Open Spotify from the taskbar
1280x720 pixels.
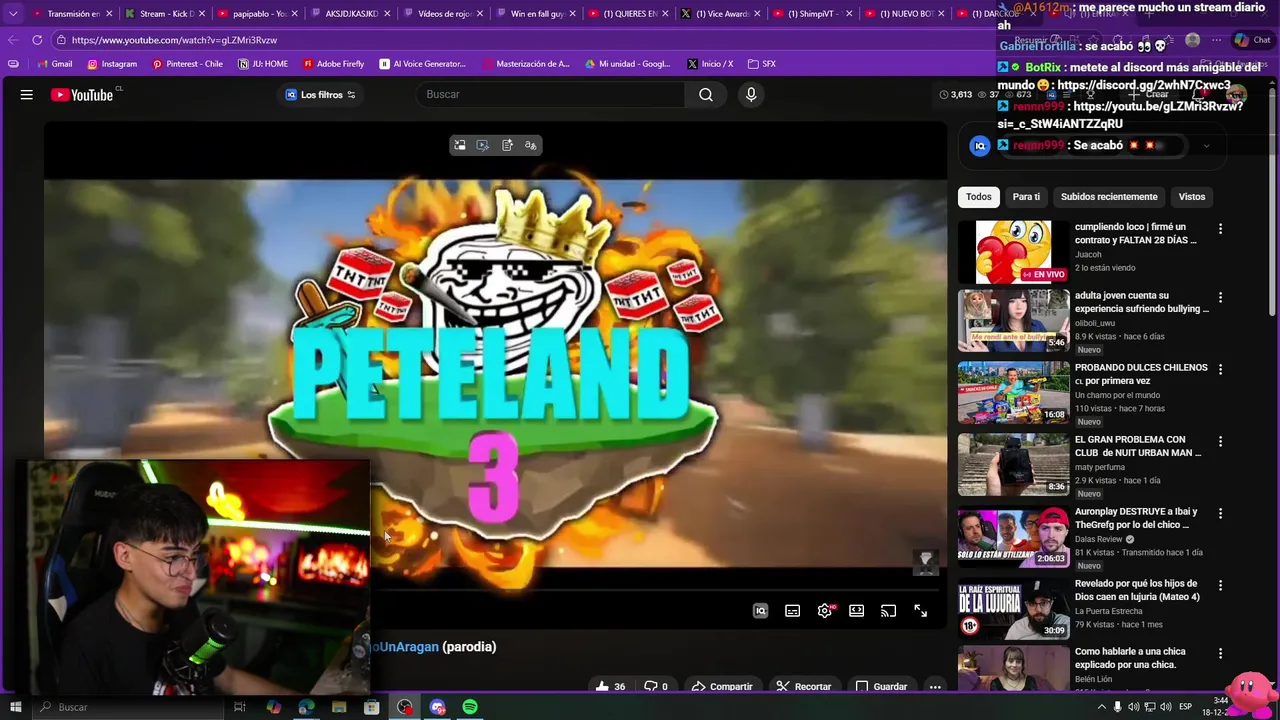pos(470,707)
